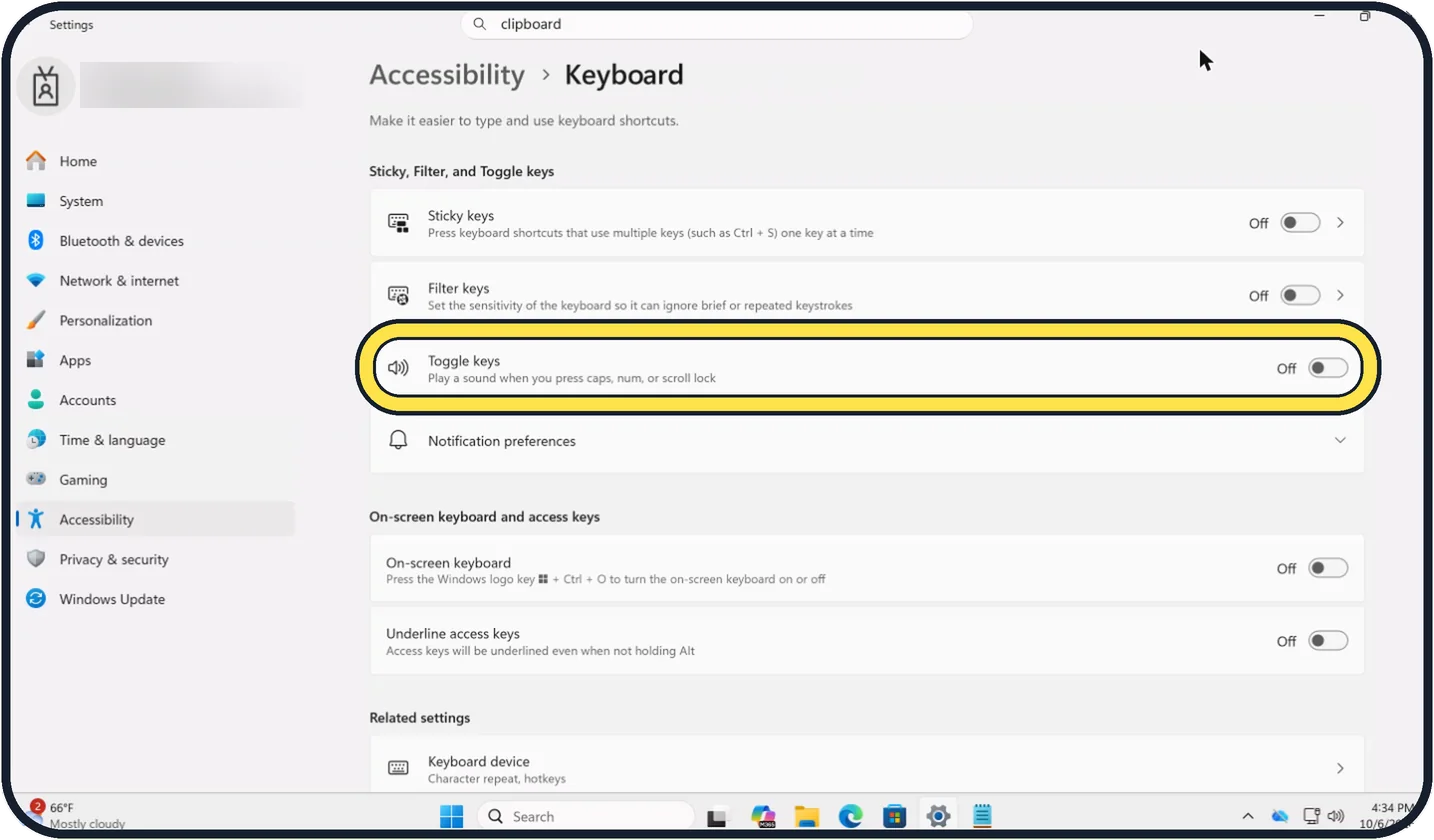This screenshot has height=840, width=1434.
Task: Click the "Sticky, Filter, and Toggle keys" heading
Action: 461,171
